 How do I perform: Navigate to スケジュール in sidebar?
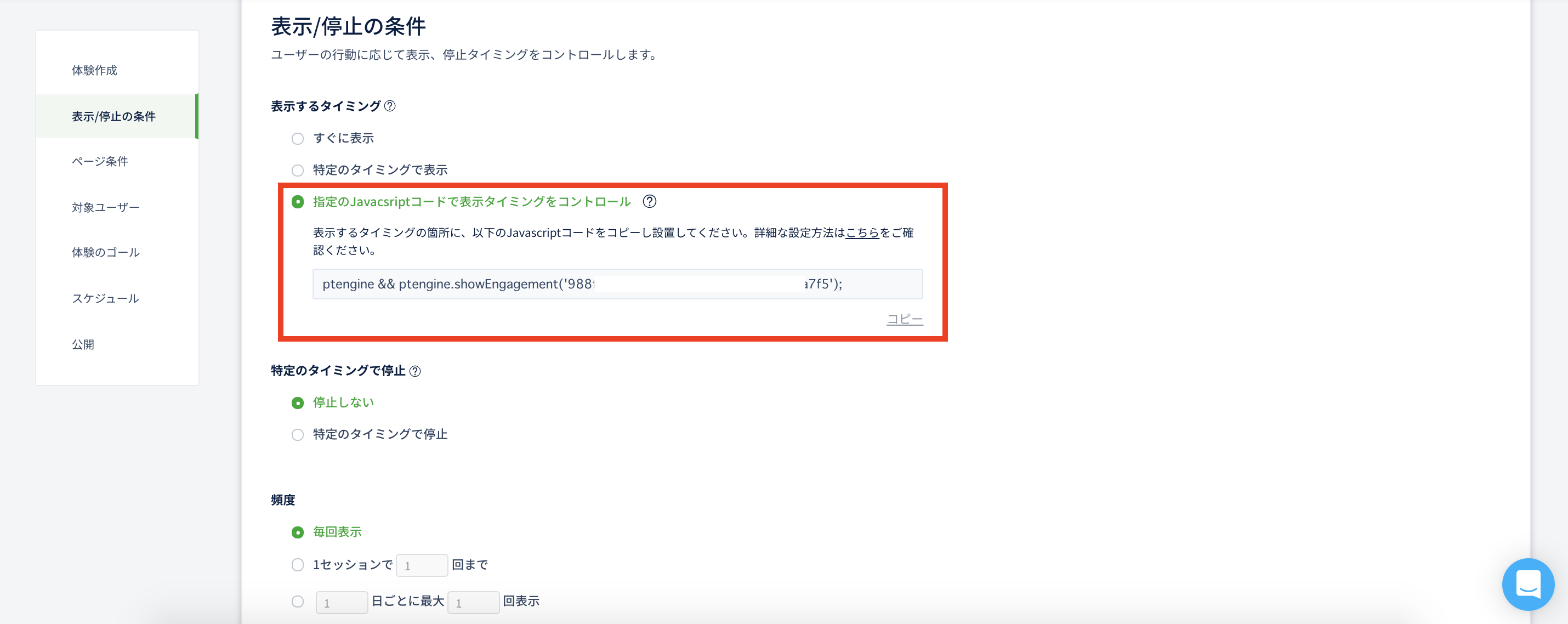(105, 298)
